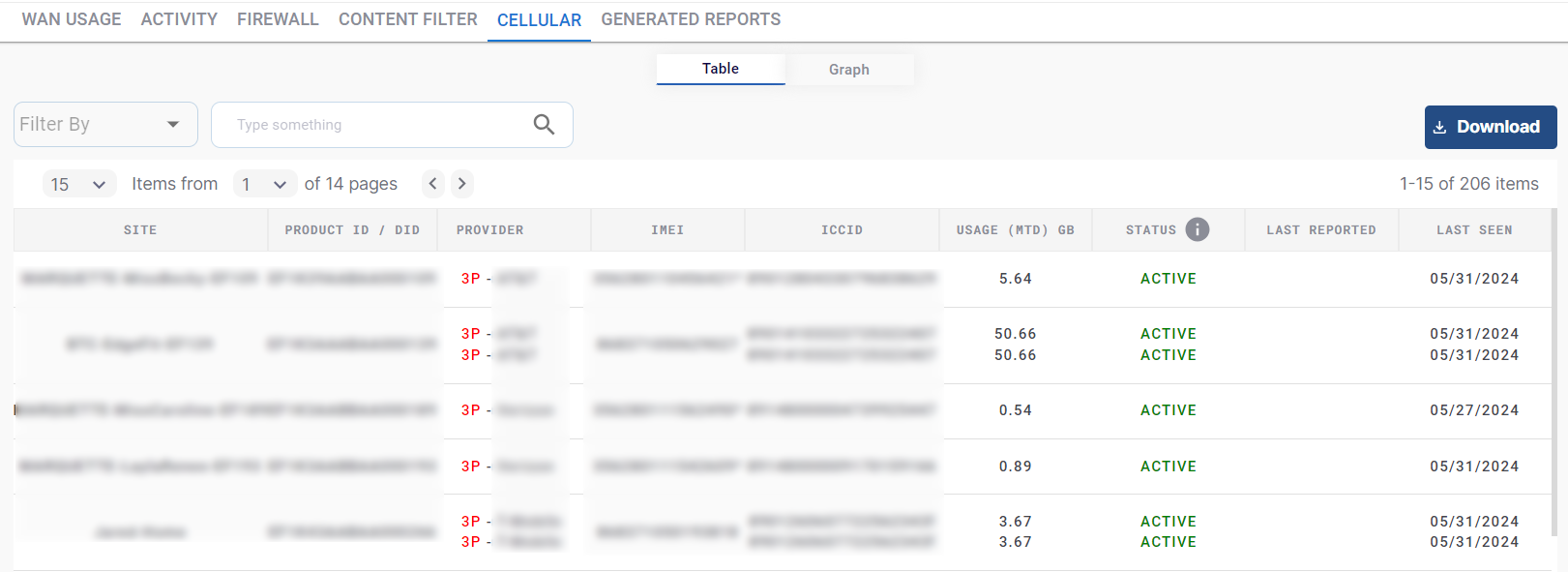The height and width of the screenshot is (572, 1568).
Task: Open the WAN USAGE tab
Action: click(x=72, y=19)
